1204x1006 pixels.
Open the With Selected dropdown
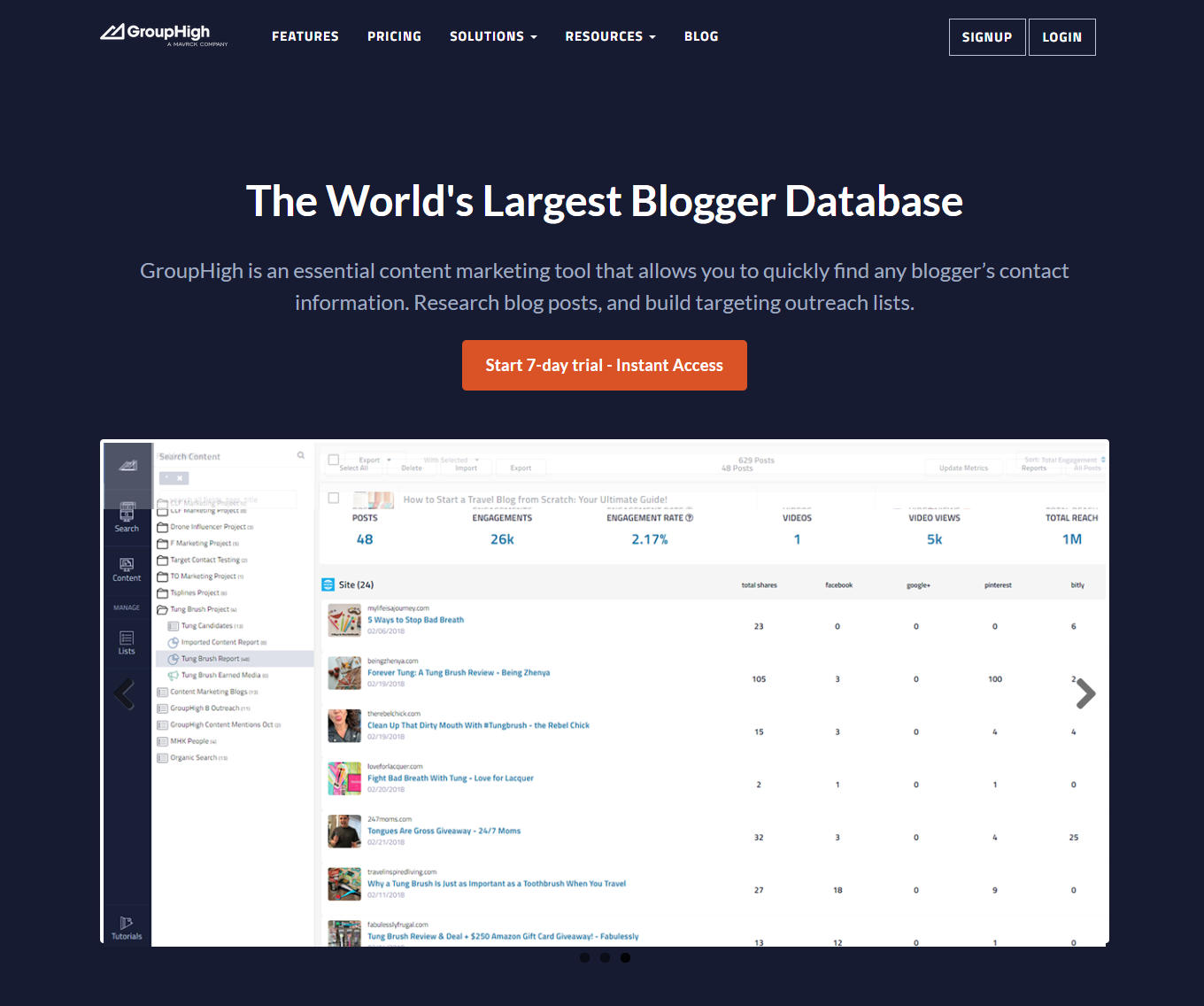tap(451, 460)
